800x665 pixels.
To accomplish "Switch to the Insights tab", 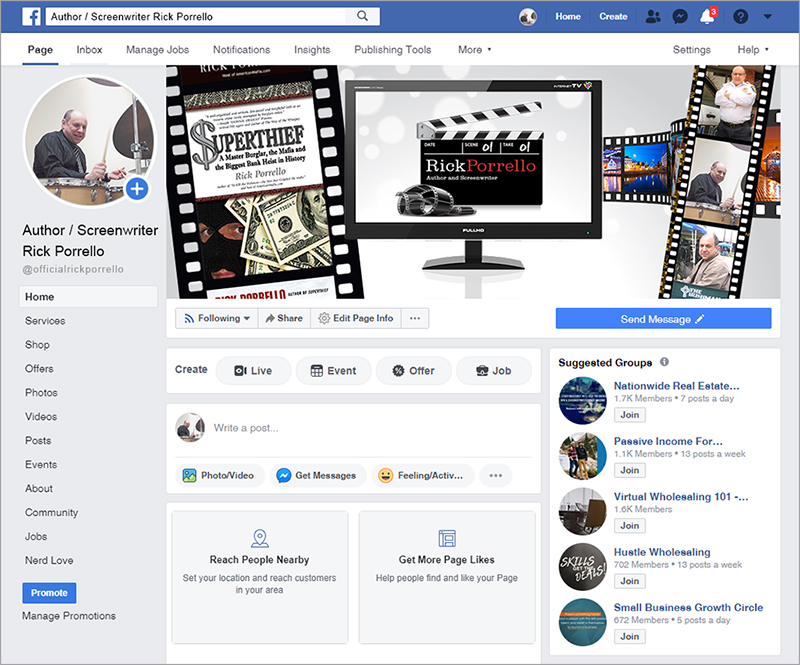I will pos(312,49).
